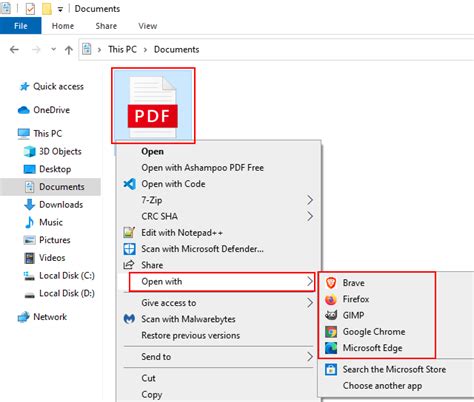Click the New folder quick access toolbar icon

click(x=47, y=9)
